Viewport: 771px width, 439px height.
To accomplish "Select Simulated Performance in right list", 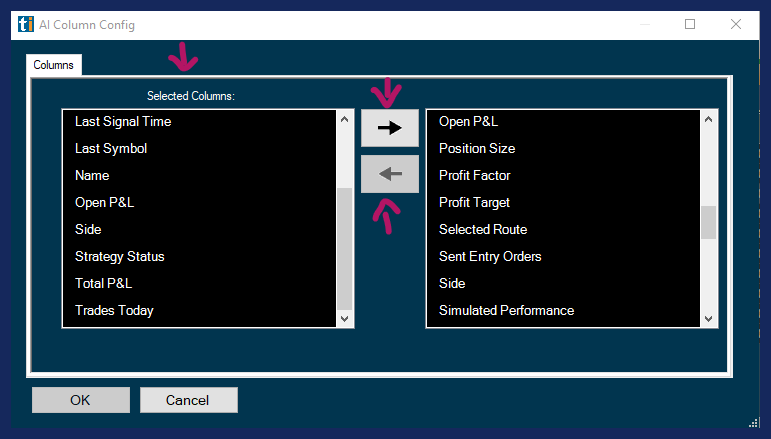I will (506, 311).
